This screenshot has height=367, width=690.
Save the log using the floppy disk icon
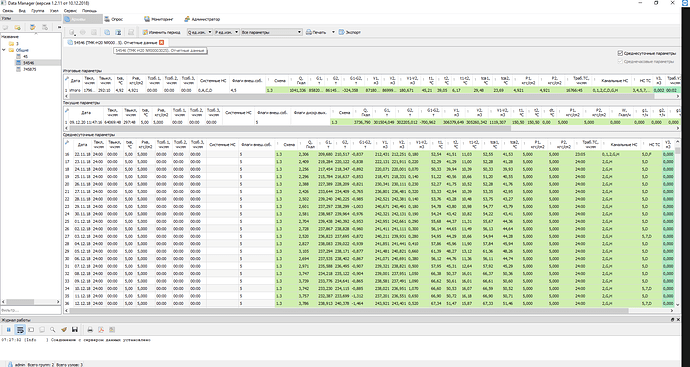[x=75, y=330]
